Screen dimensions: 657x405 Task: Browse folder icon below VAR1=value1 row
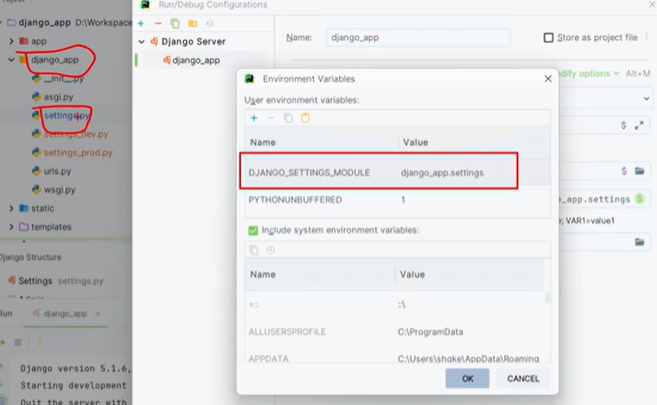639,242
